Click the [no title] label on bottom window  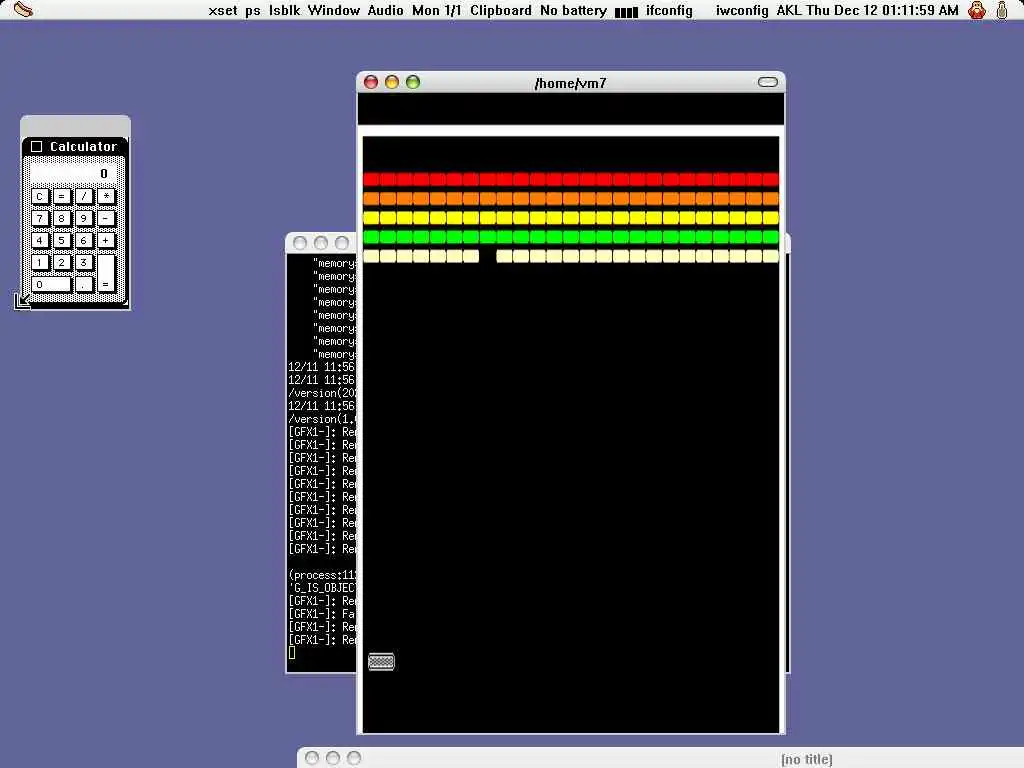(807, 759)
